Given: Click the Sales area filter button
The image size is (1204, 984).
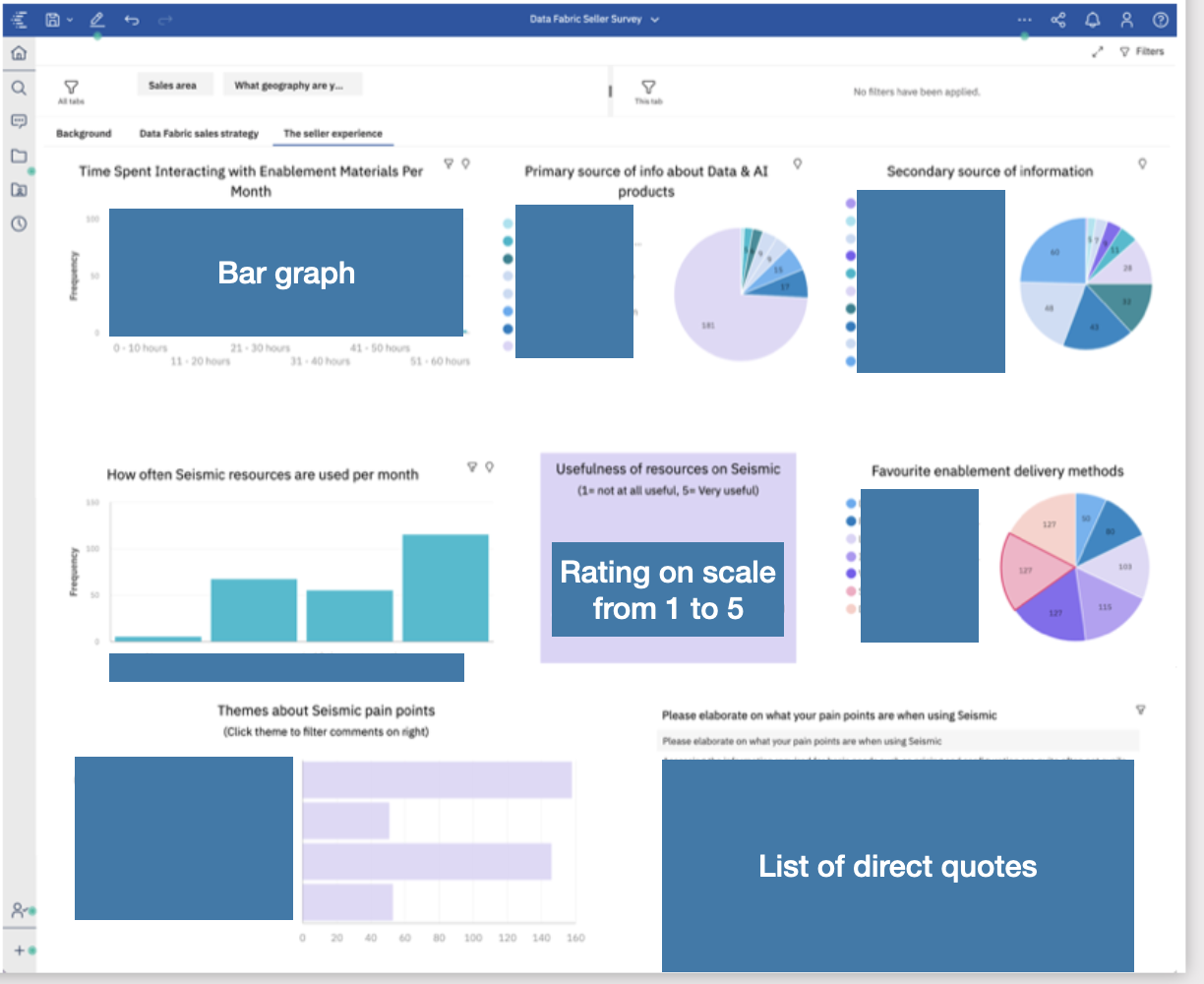Looking at the screenshot, I should [172, 86].
